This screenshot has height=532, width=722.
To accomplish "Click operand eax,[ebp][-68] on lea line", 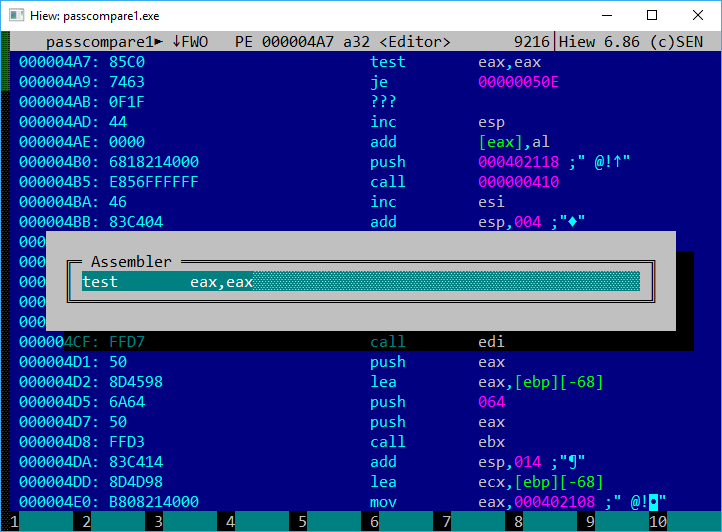I will coord(541,382).
